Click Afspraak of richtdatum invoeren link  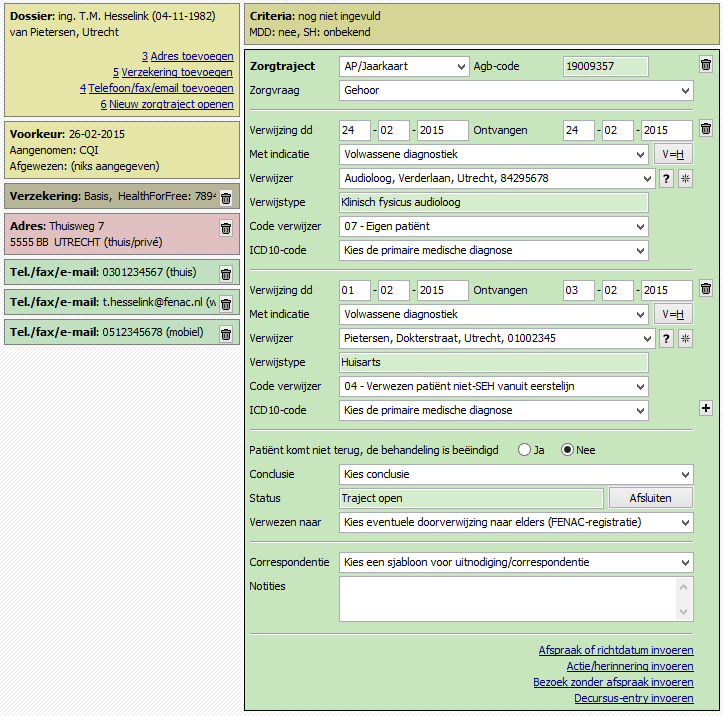coord(615,650)
